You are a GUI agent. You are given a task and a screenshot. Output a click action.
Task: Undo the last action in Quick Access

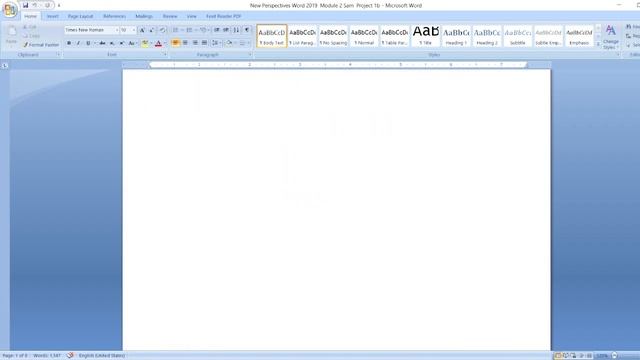click(x=35, y=5)
